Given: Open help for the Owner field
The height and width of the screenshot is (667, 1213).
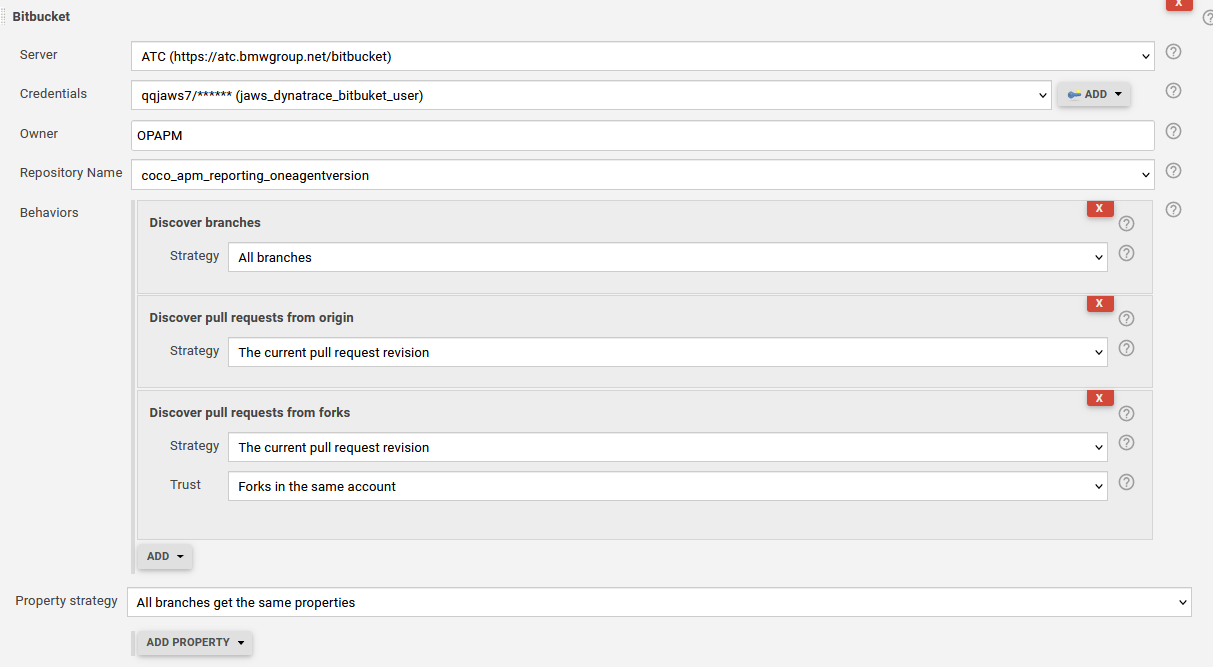Looking at the screenshot, I should (x=1173, y=131).
